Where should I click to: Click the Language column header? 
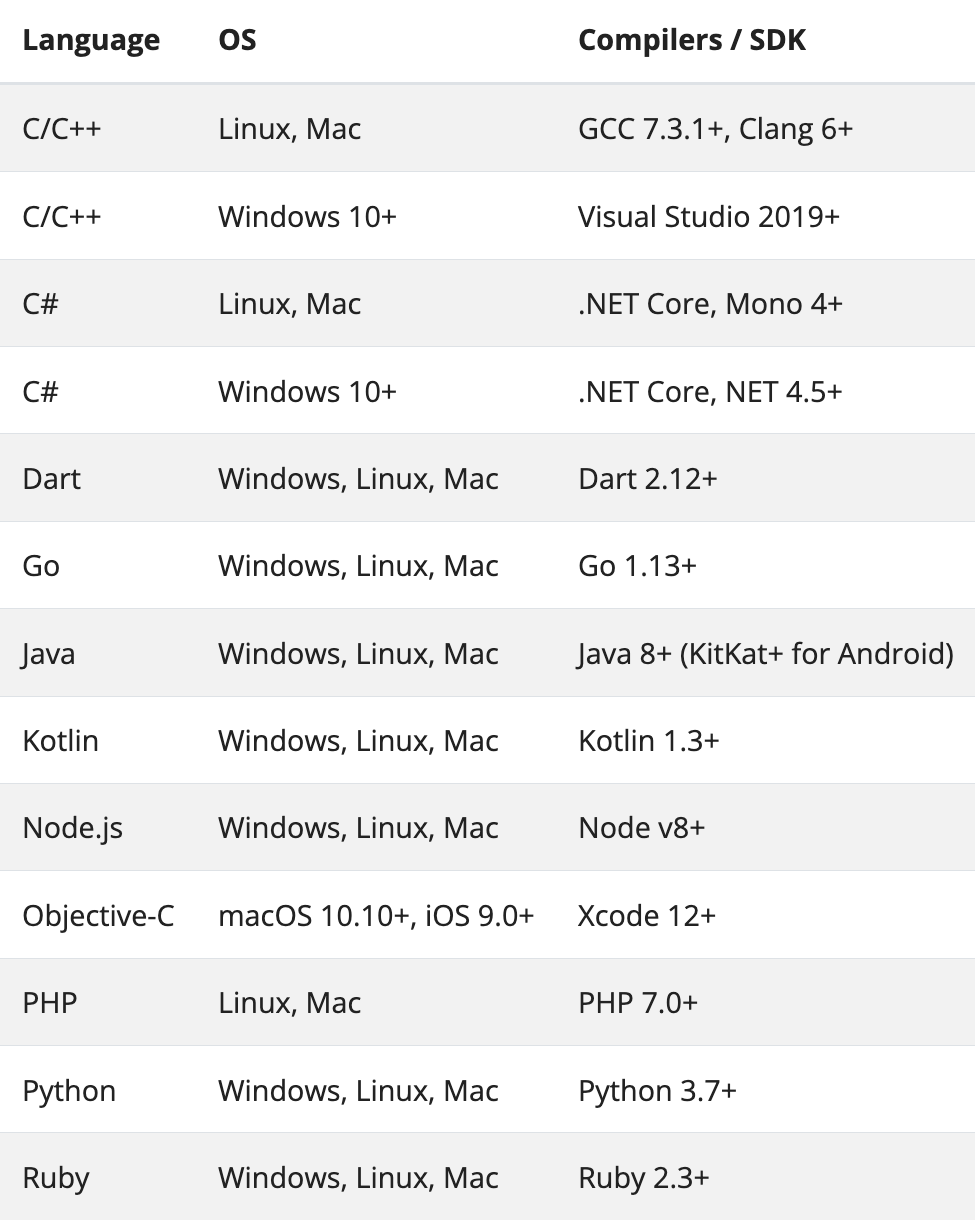pyautogui.click(x=91, y=40)
